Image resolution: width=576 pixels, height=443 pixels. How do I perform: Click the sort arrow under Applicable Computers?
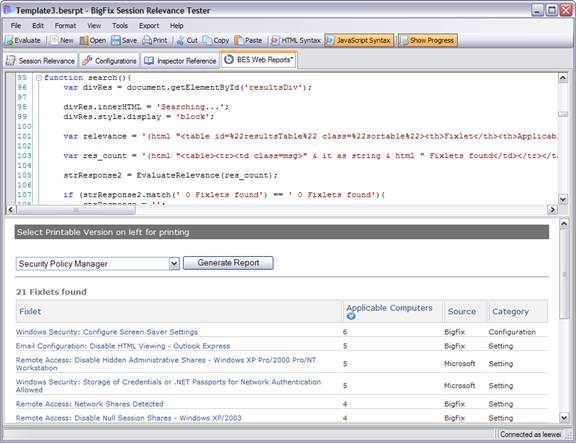(351, 316)
